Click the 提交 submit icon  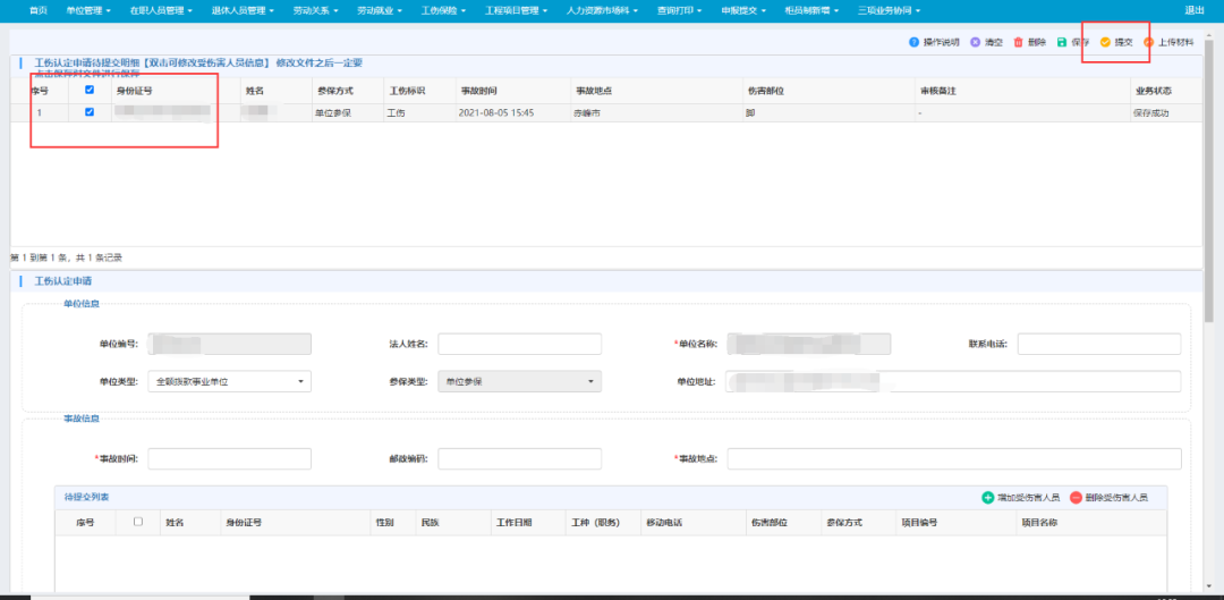(x=1105, y=42)
